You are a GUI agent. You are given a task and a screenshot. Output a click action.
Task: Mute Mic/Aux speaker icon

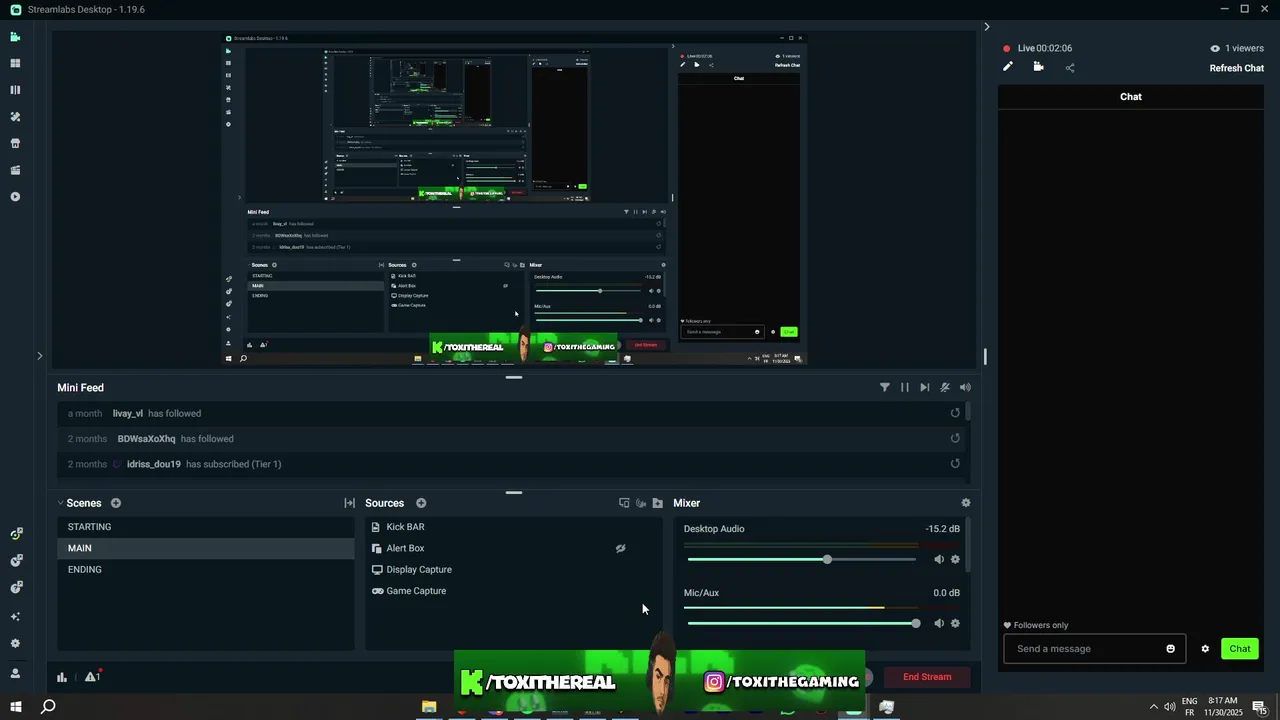938,624
